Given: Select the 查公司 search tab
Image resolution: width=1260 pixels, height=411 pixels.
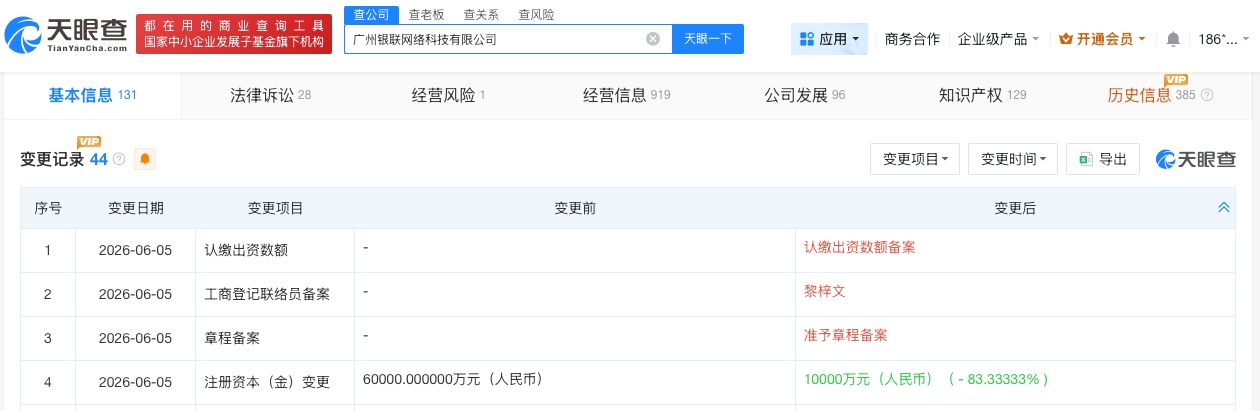Looking at the screenshot, I should (371, 15).
